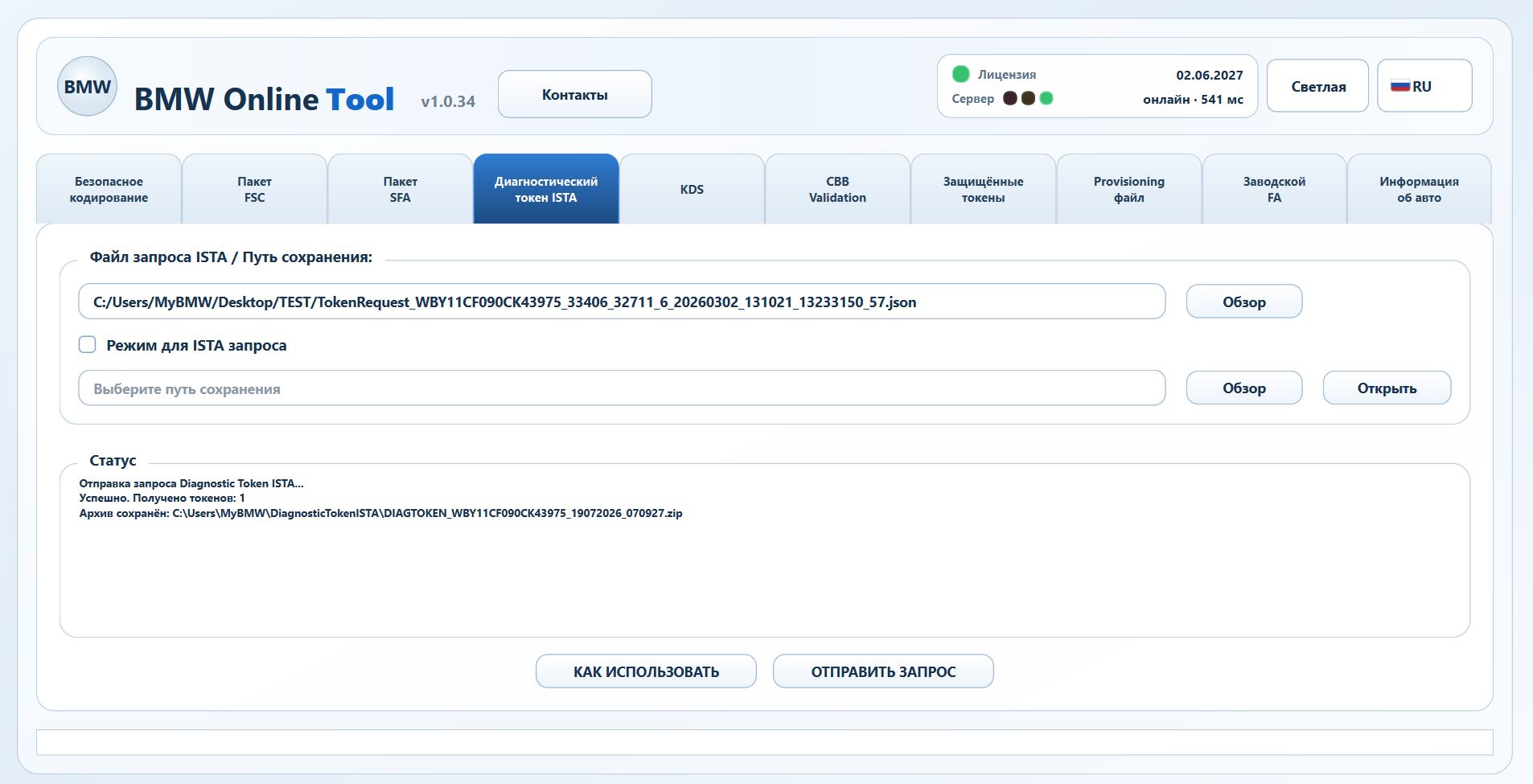
Task: Click the Файл запроса ISTA heading
Action: [x=231, y=257]
